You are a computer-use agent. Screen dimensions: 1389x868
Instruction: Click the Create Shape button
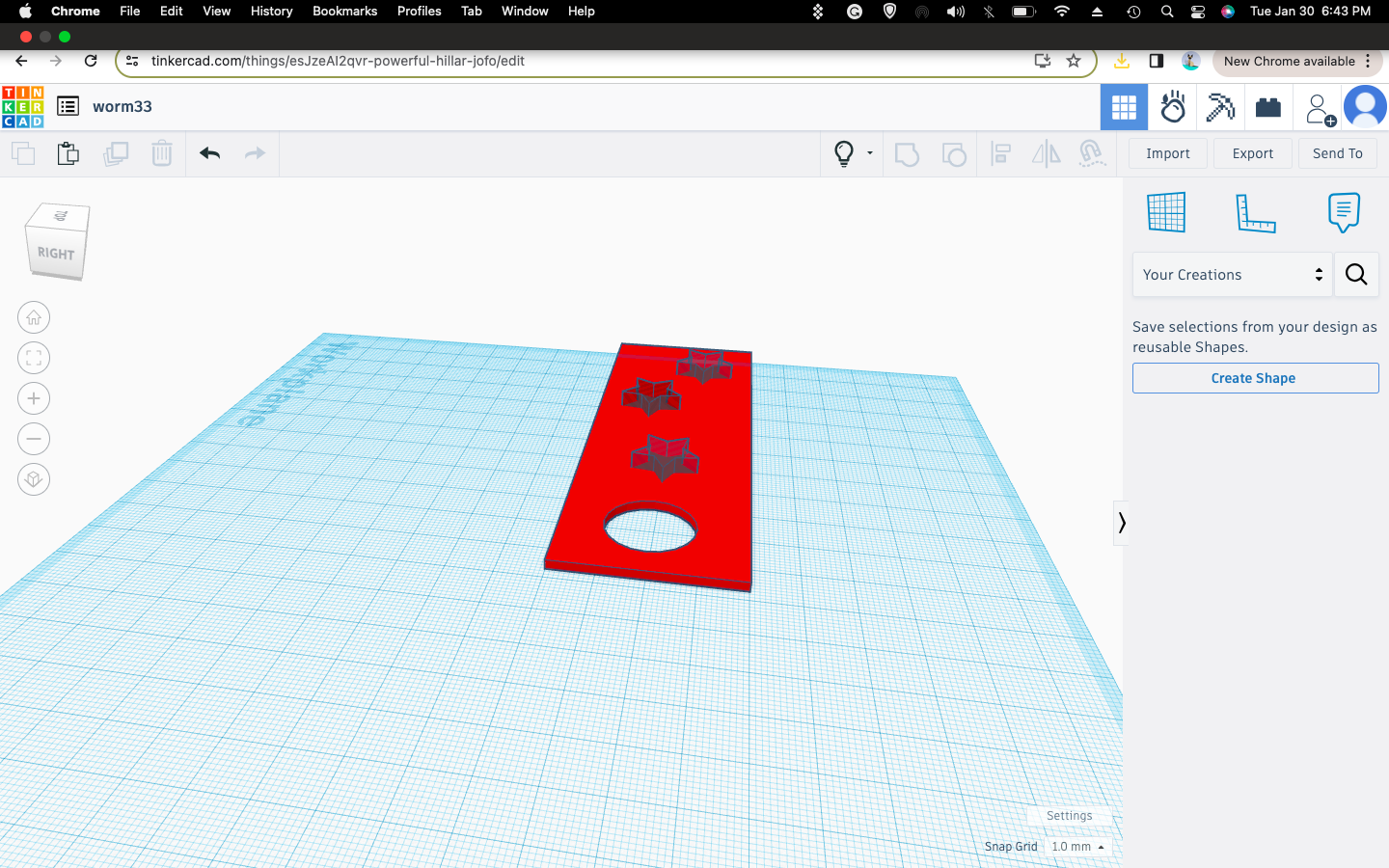1254,378
